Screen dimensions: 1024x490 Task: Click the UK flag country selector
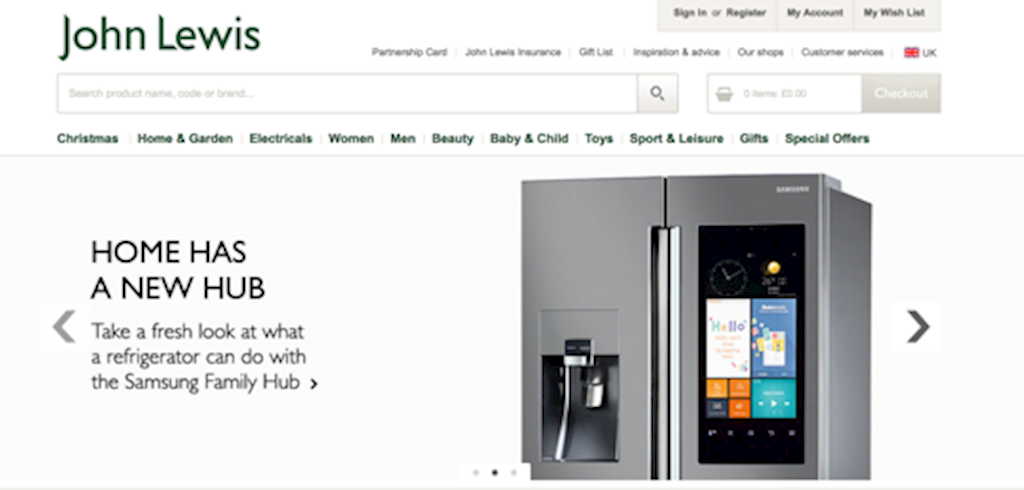920,53
